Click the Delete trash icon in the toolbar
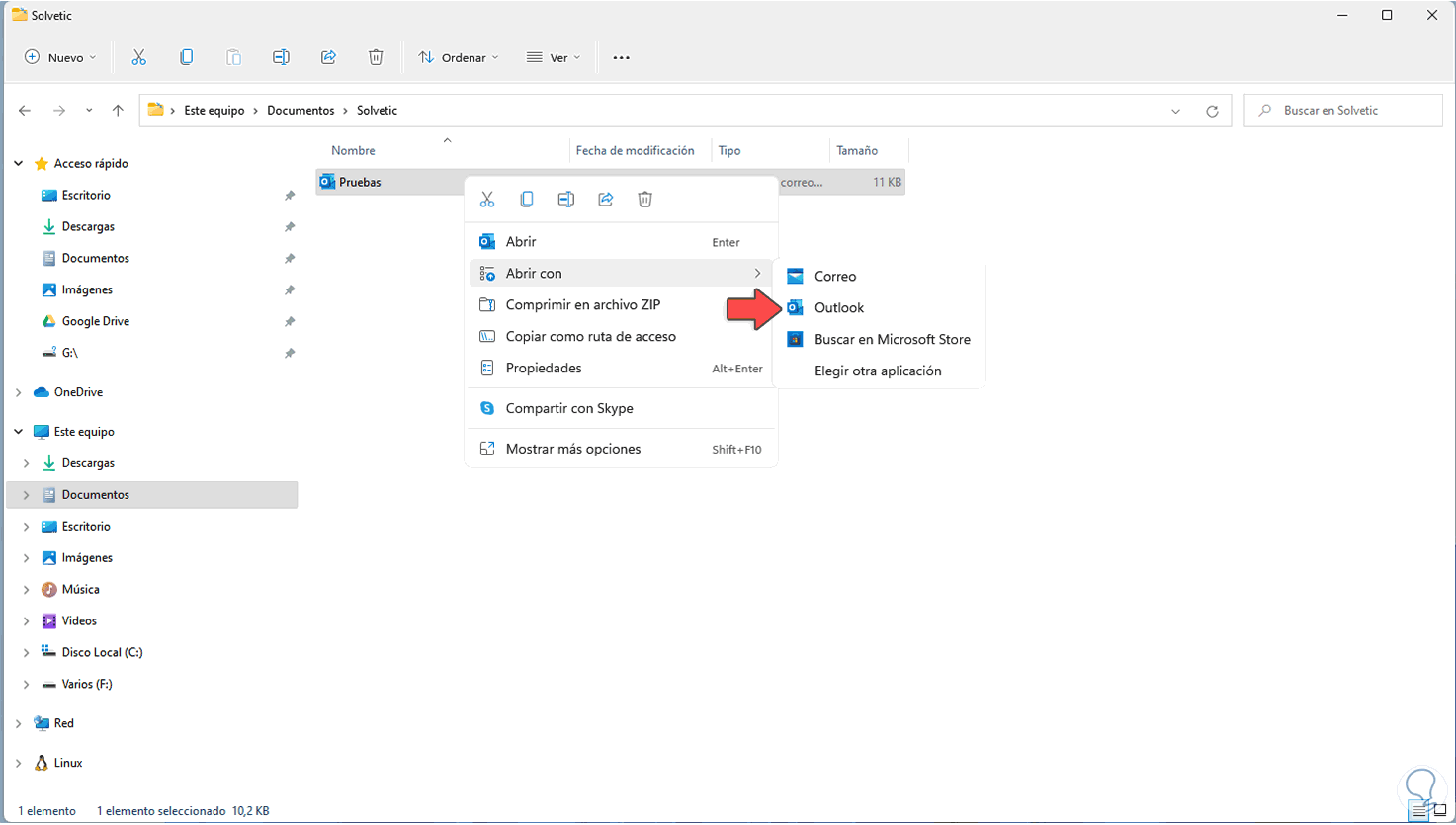1456x825 pixels. pyautogui.click(x=376, y=57)
